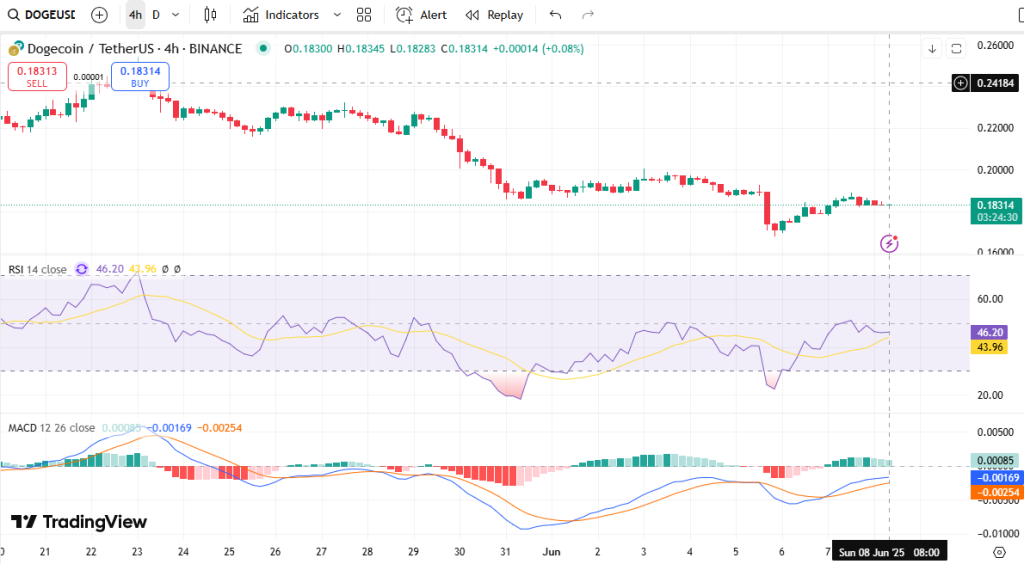Click the BUY 0.18314 button
1024x564 pixels.
point(140,76)
